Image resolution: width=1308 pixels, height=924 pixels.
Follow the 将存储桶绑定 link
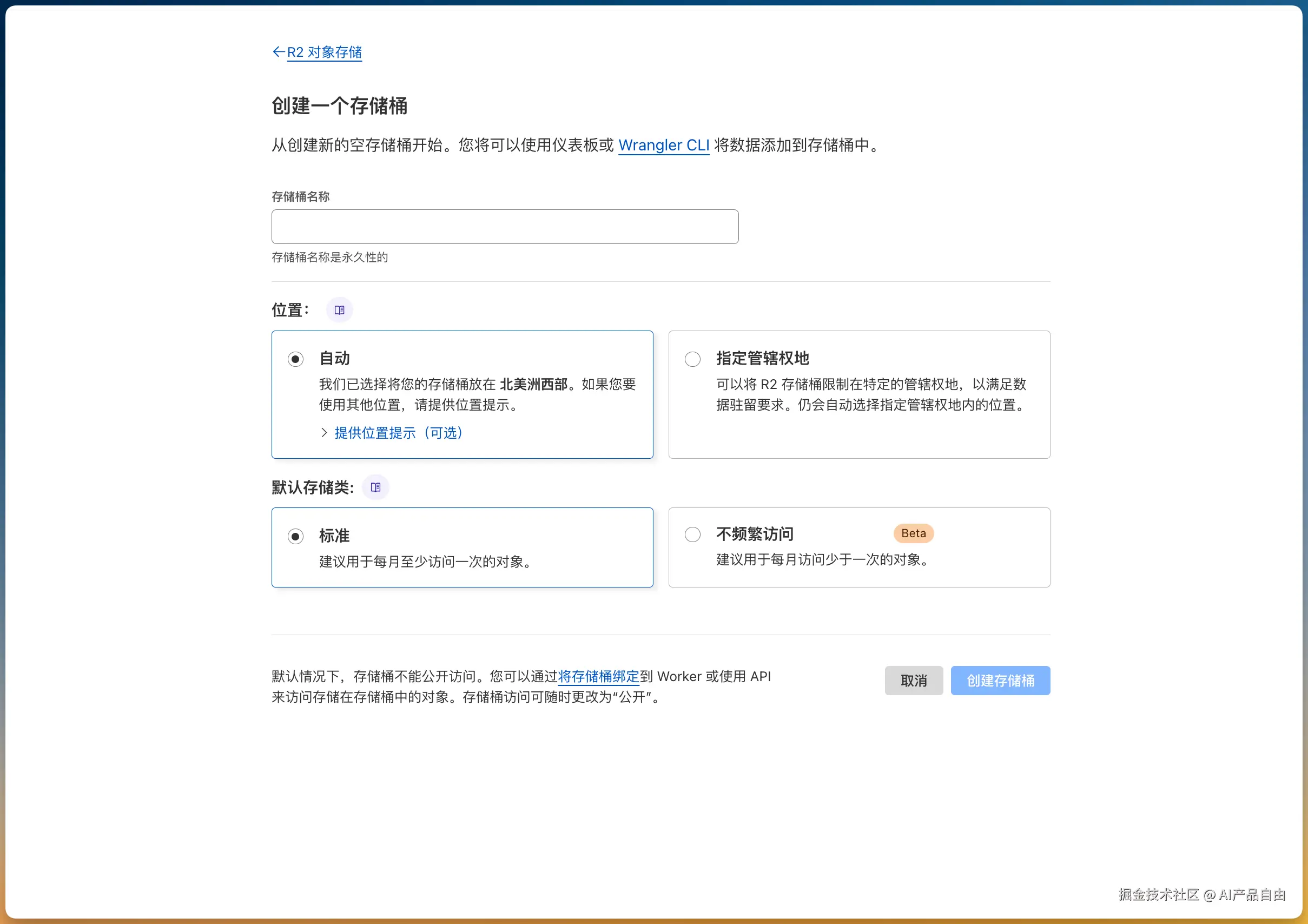pos(598,676)
